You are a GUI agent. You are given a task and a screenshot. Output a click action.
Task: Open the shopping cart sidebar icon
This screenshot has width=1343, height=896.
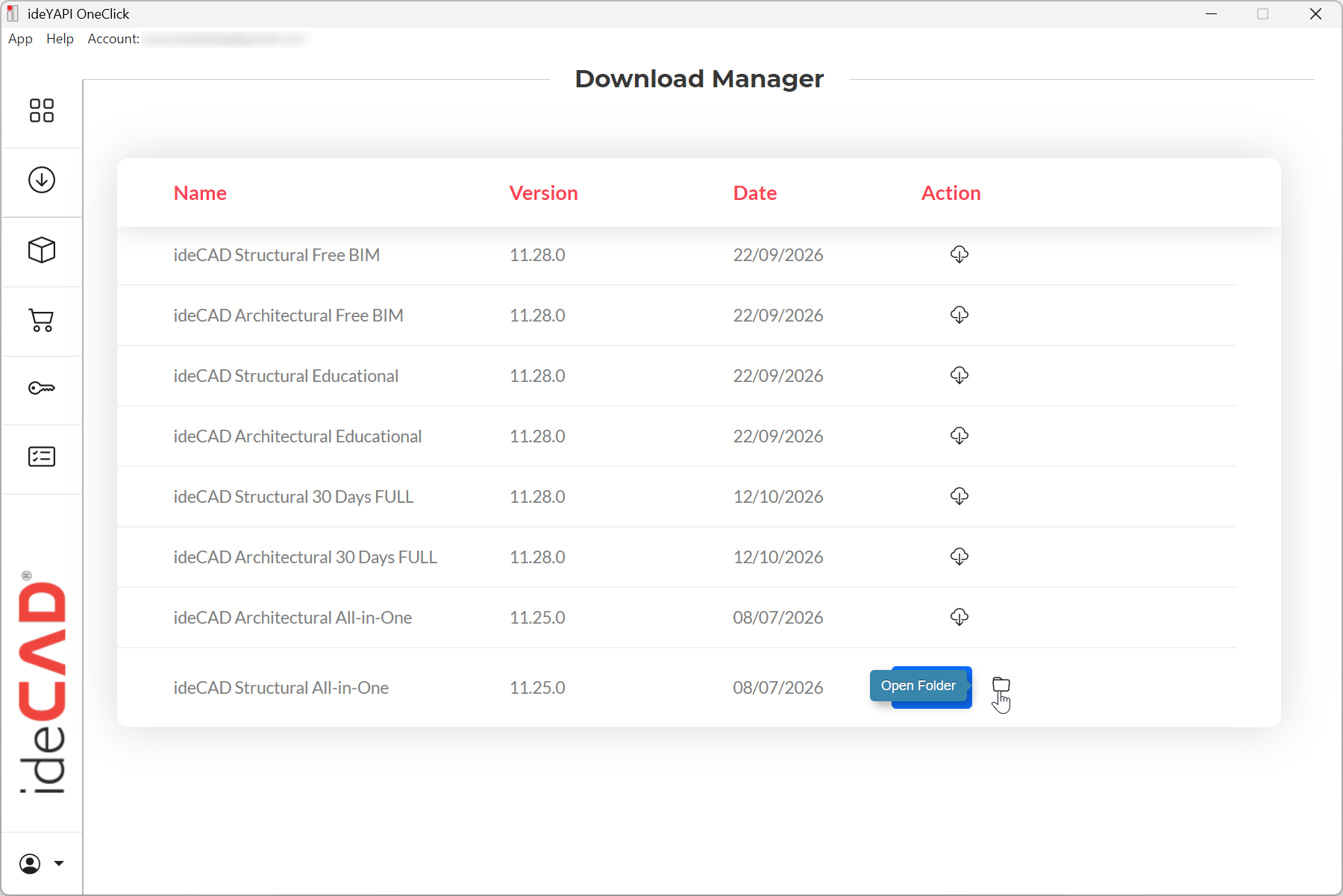click(x=42, y=320)
